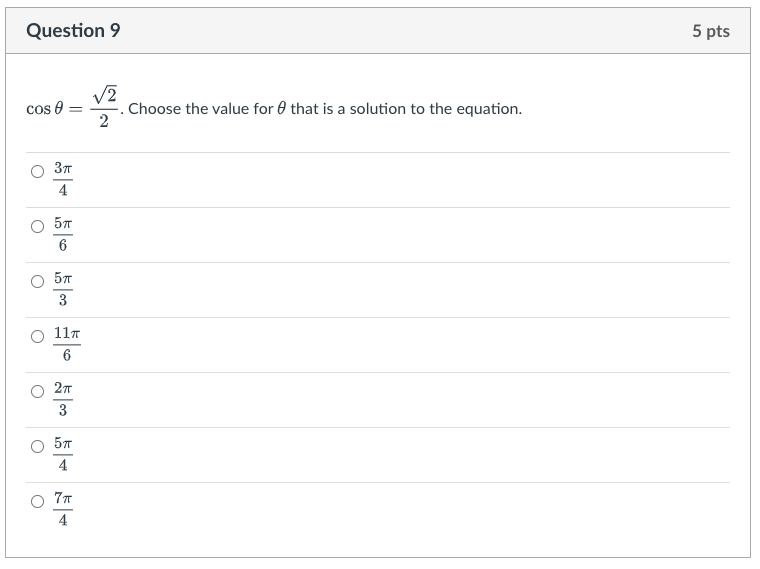Image resolution: width=760 pixels, height=569 pixels.
Task: Click the 5π/4 fraction label
Action: pos(63,455)
